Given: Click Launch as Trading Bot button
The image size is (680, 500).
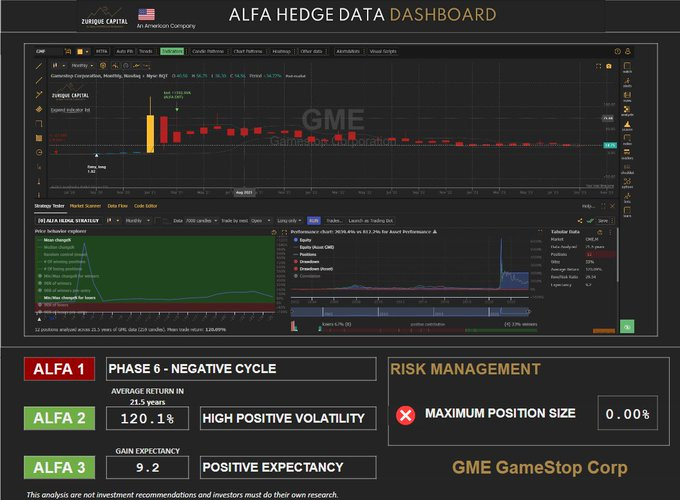Looking at the screenshot, I should [371, 221].
